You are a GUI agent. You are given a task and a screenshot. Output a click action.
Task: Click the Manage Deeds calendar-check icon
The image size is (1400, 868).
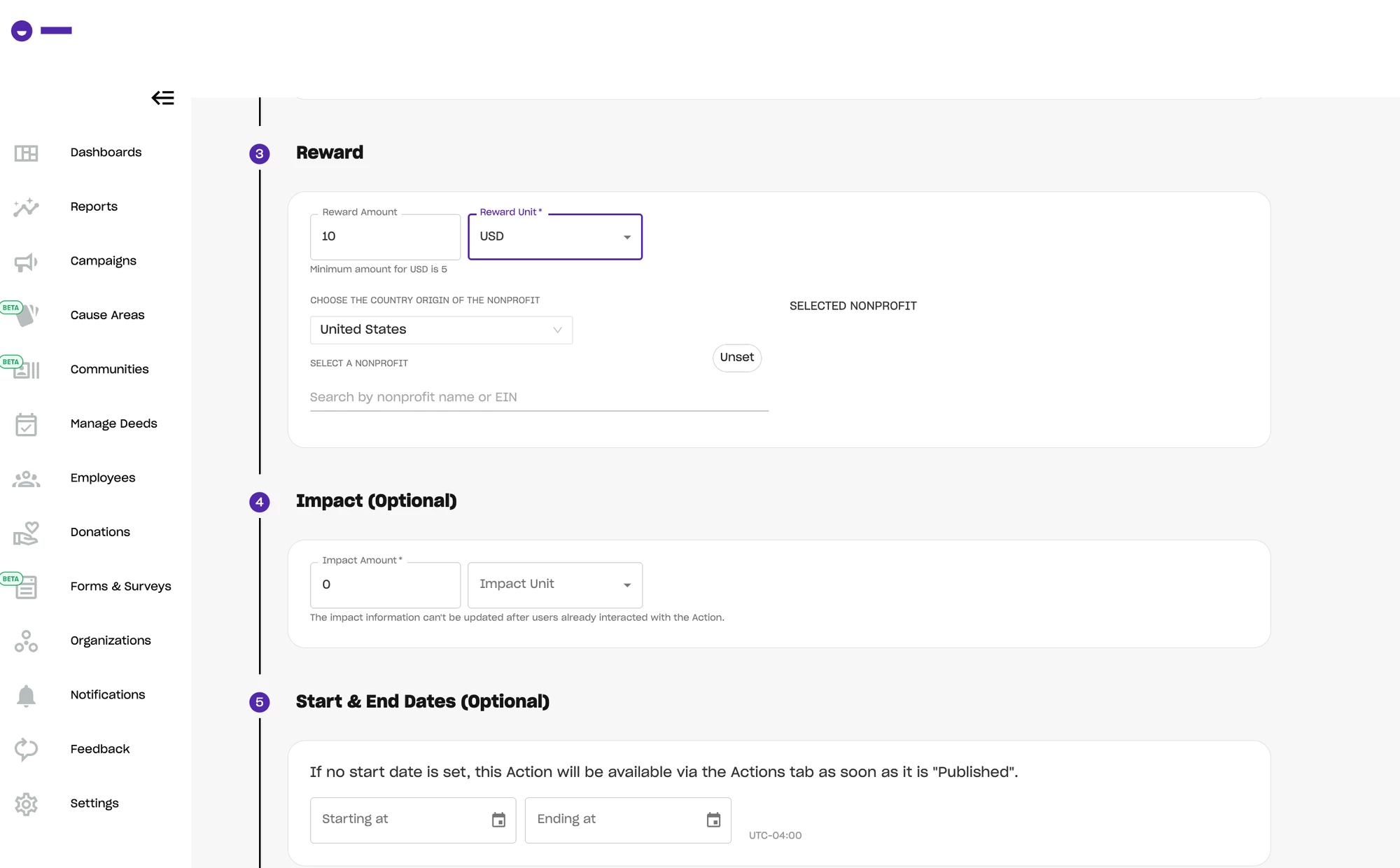tap(26, 424)
